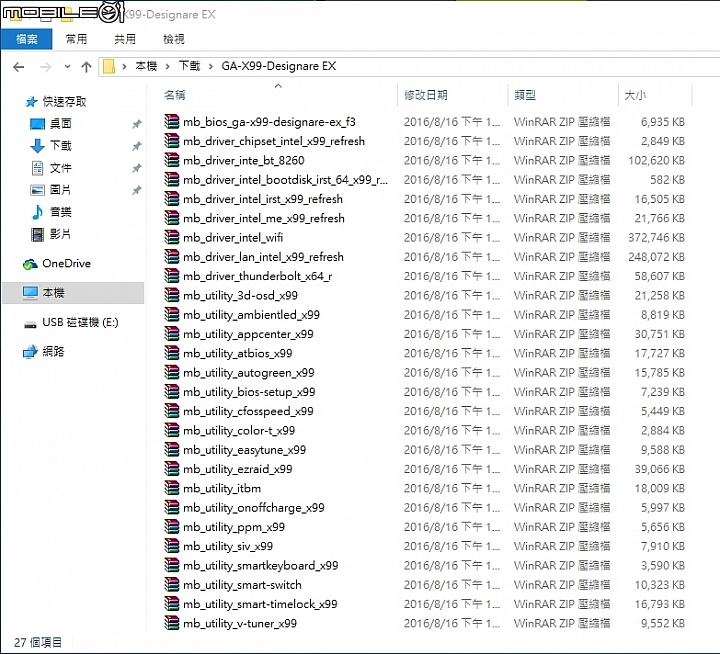Expand chevron after 本機 in address bar

[x=168, y=67]
